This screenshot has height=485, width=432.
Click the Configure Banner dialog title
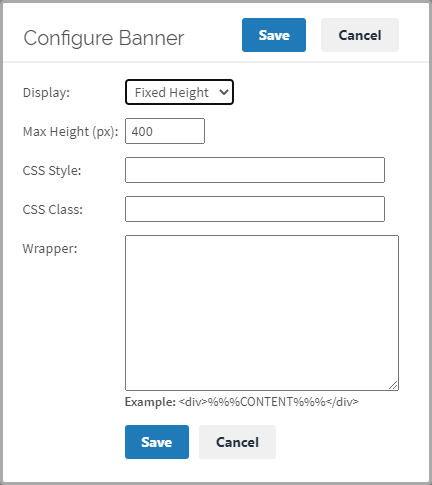coord(104,38)
